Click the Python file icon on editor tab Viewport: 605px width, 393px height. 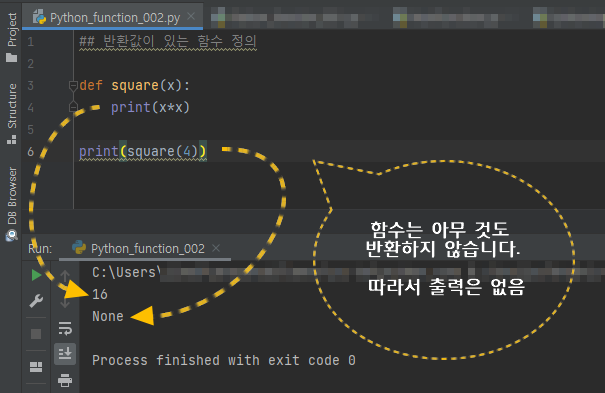pos(39,17)
